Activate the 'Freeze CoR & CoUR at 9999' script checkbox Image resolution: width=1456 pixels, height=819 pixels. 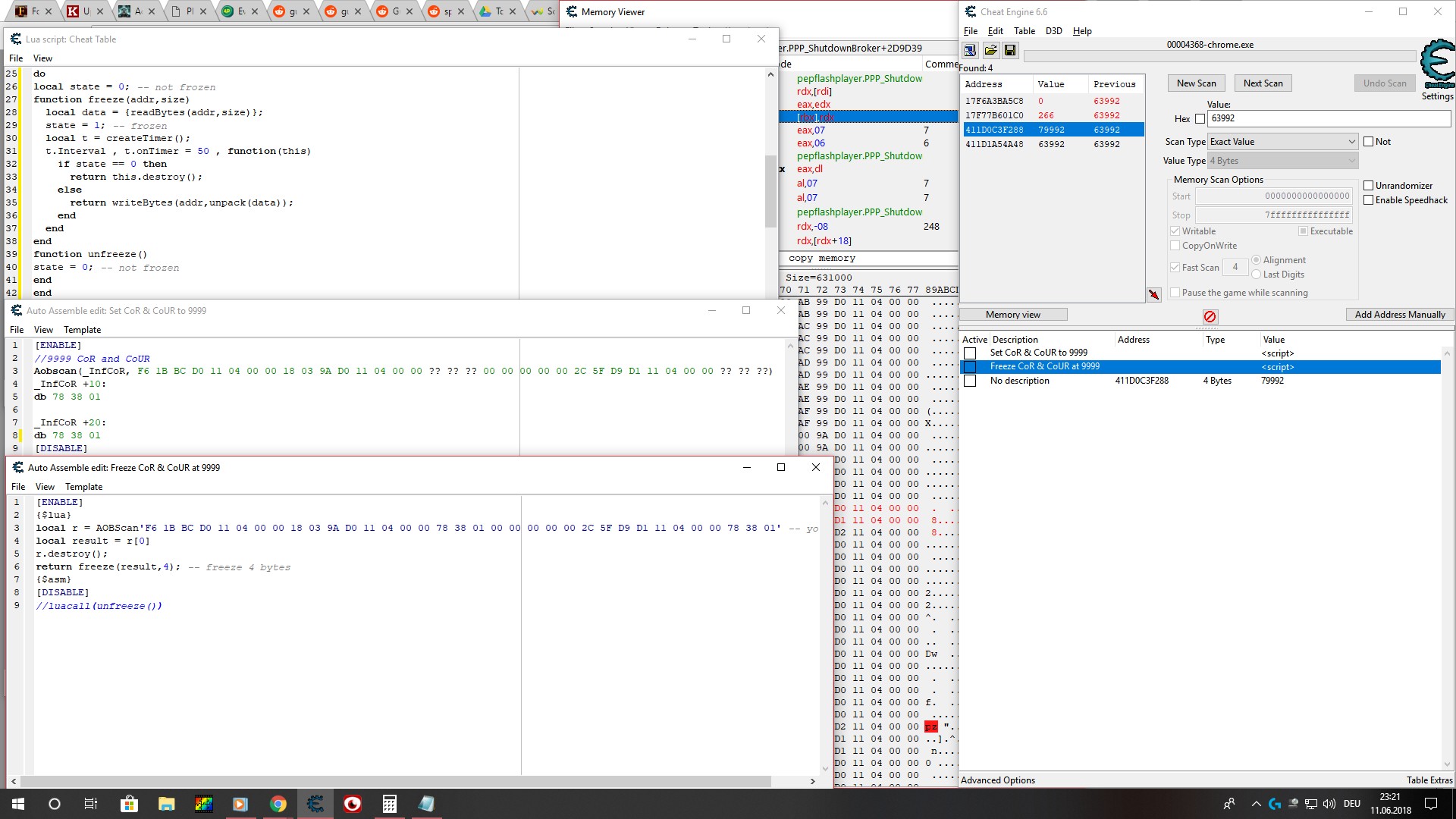(970, 367)
